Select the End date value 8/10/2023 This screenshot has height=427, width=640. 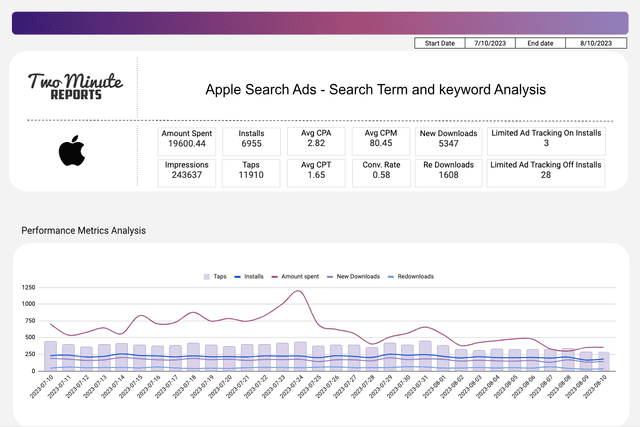pyautogui.click(x=596, y=43)
